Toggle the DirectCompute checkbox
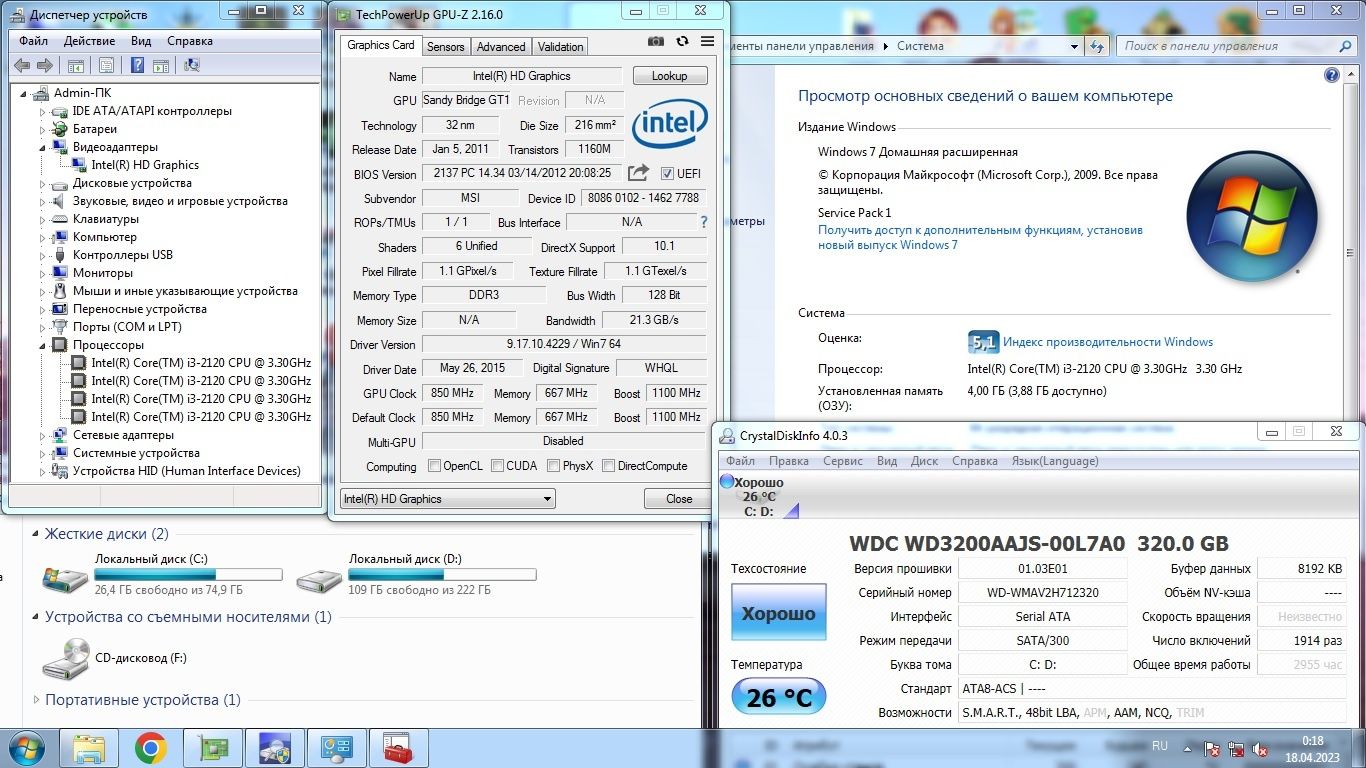Viewport: 1366px width, 768px height. (608, 466)
